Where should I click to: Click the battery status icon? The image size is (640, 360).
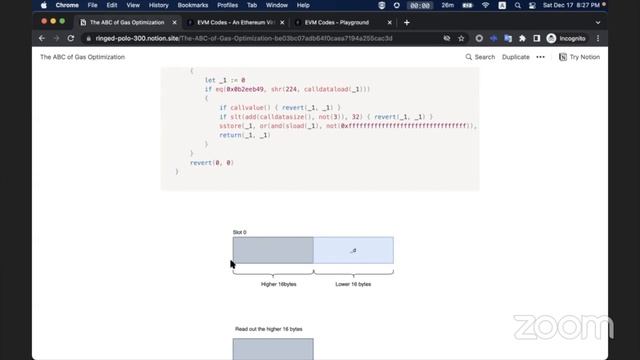point(467,5)
